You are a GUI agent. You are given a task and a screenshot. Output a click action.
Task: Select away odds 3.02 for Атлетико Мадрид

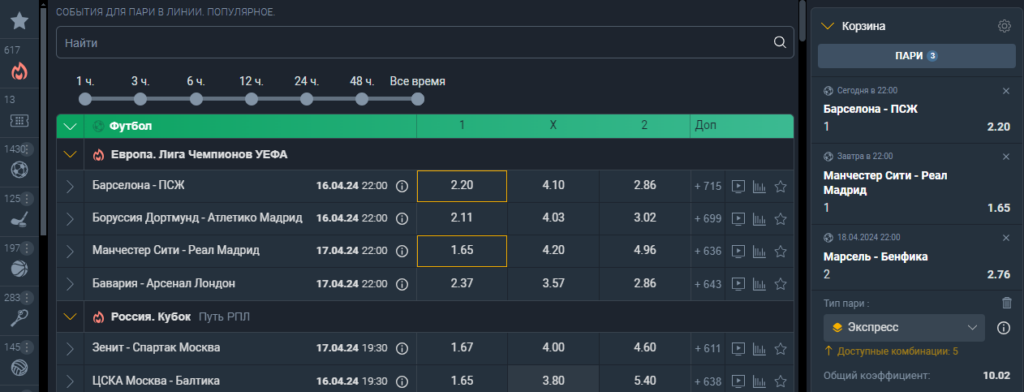pyautogui.click(x=645, y=218)
